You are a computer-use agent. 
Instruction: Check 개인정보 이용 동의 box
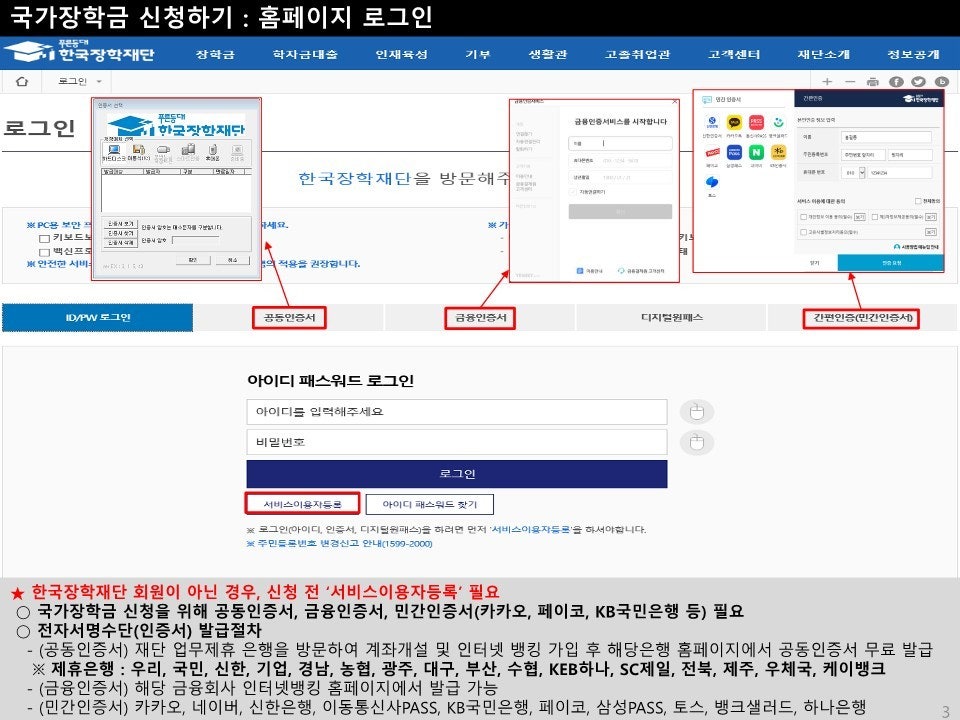pyautogui.click(x=803, y=217)
